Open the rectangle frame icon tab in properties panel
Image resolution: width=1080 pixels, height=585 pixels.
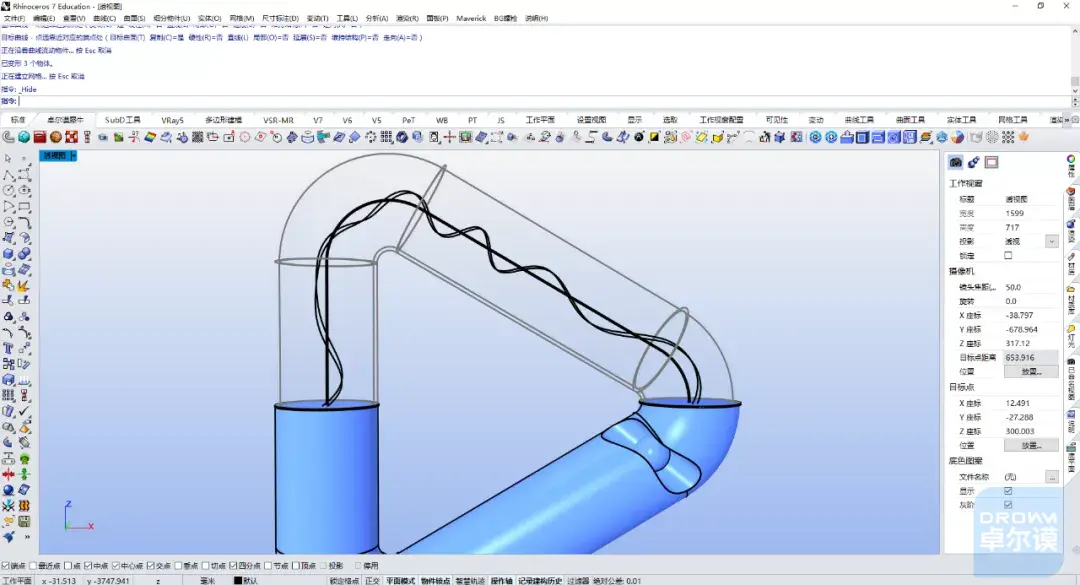click(991, 163)
